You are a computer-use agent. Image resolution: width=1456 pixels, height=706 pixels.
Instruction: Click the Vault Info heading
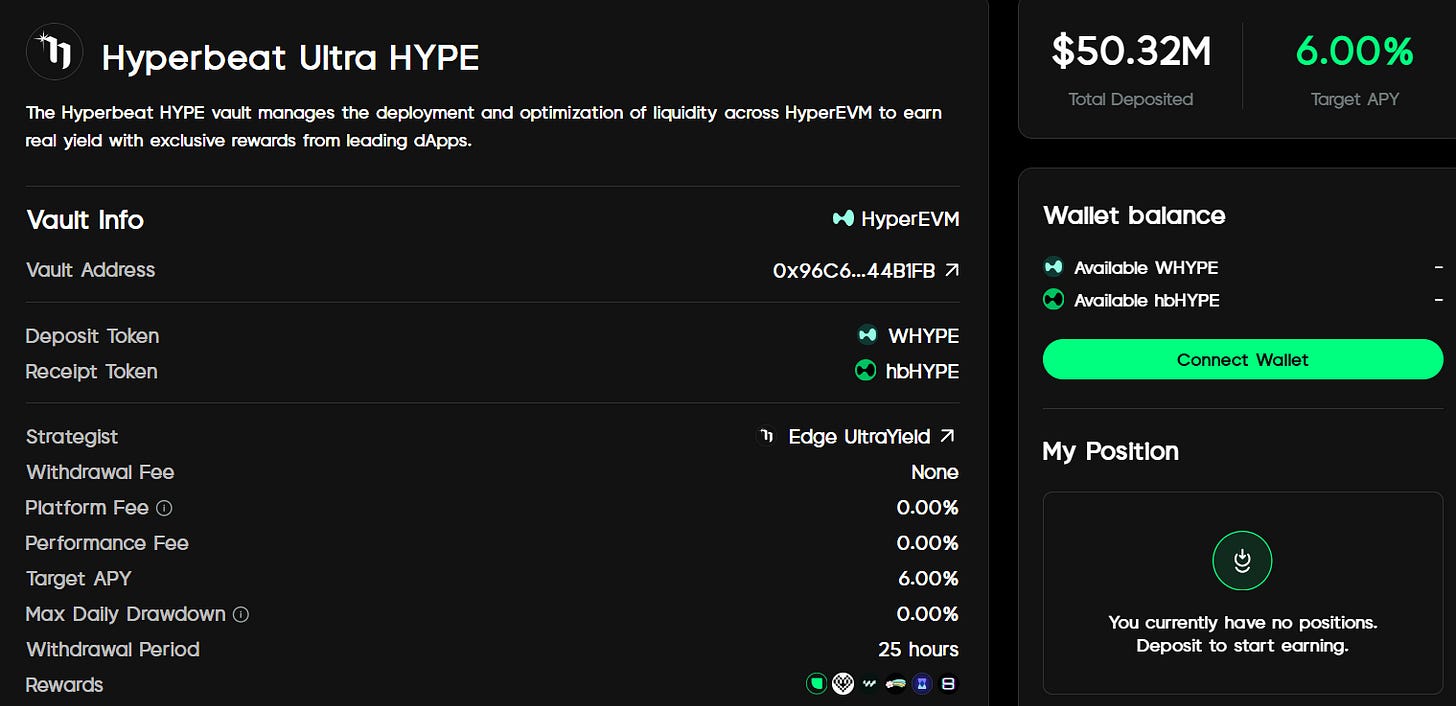pyautogui.click(x=85, y=220)
